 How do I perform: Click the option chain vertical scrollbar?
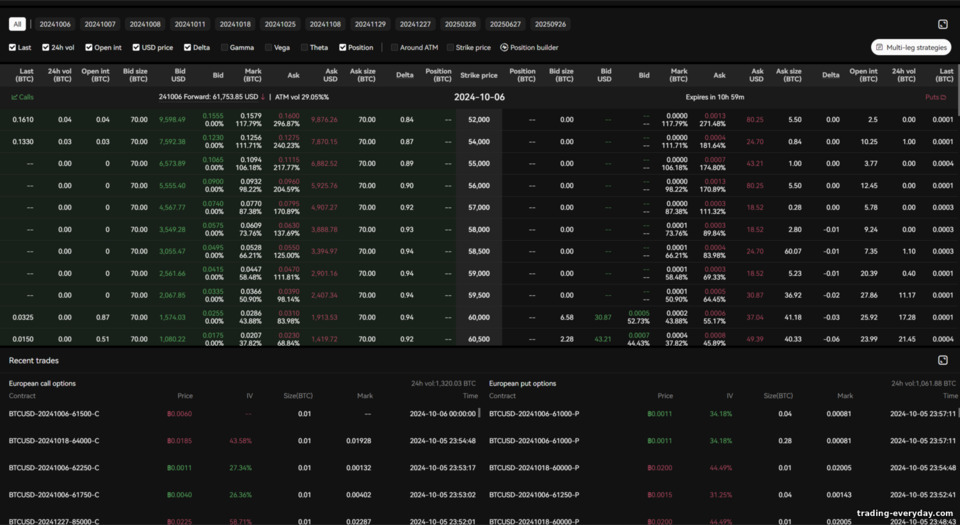click(957, 89)
